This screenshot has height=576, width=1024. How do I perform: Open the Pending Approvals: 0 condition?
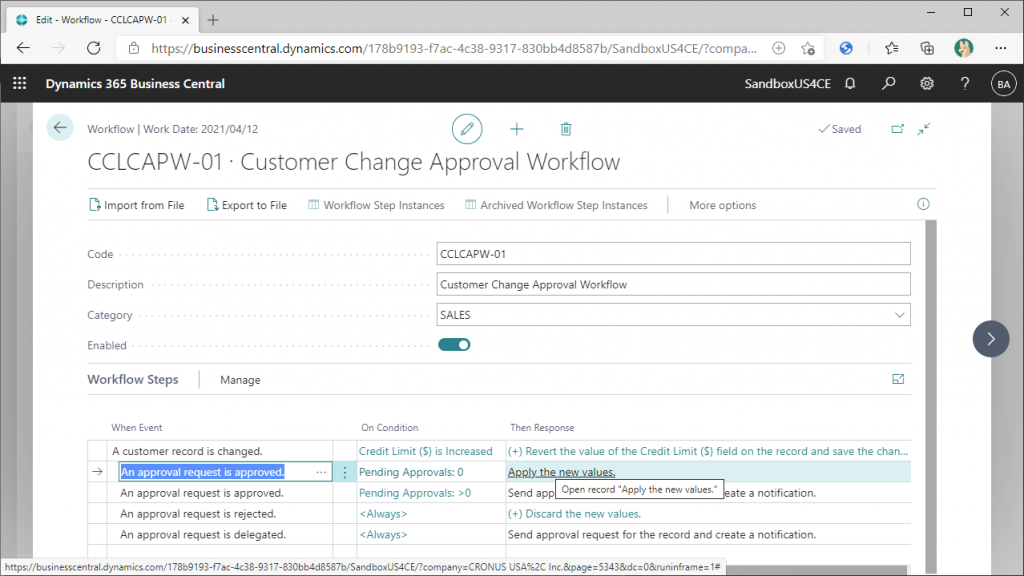411,472
